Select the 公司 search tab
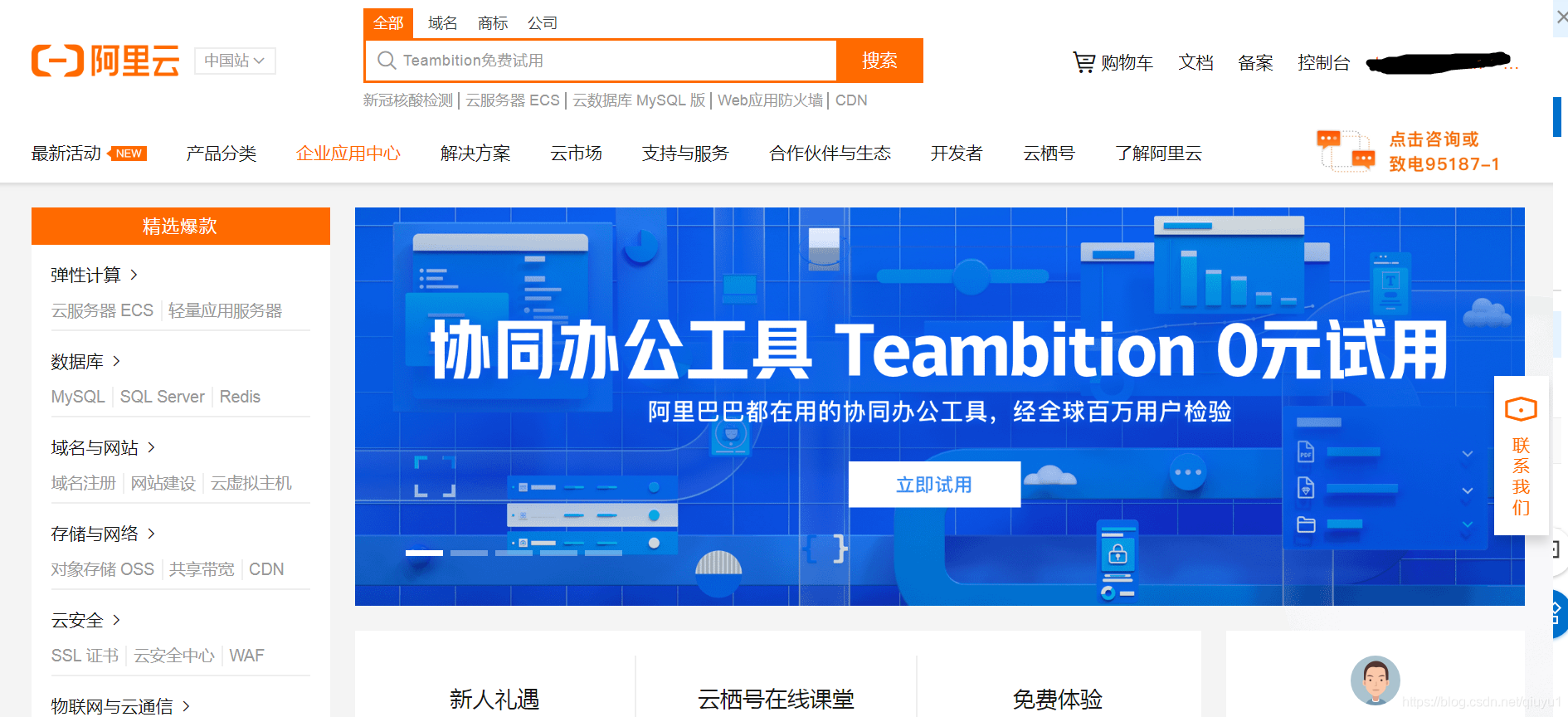Viewport: 1568px width, 717px height. [542, 23]
